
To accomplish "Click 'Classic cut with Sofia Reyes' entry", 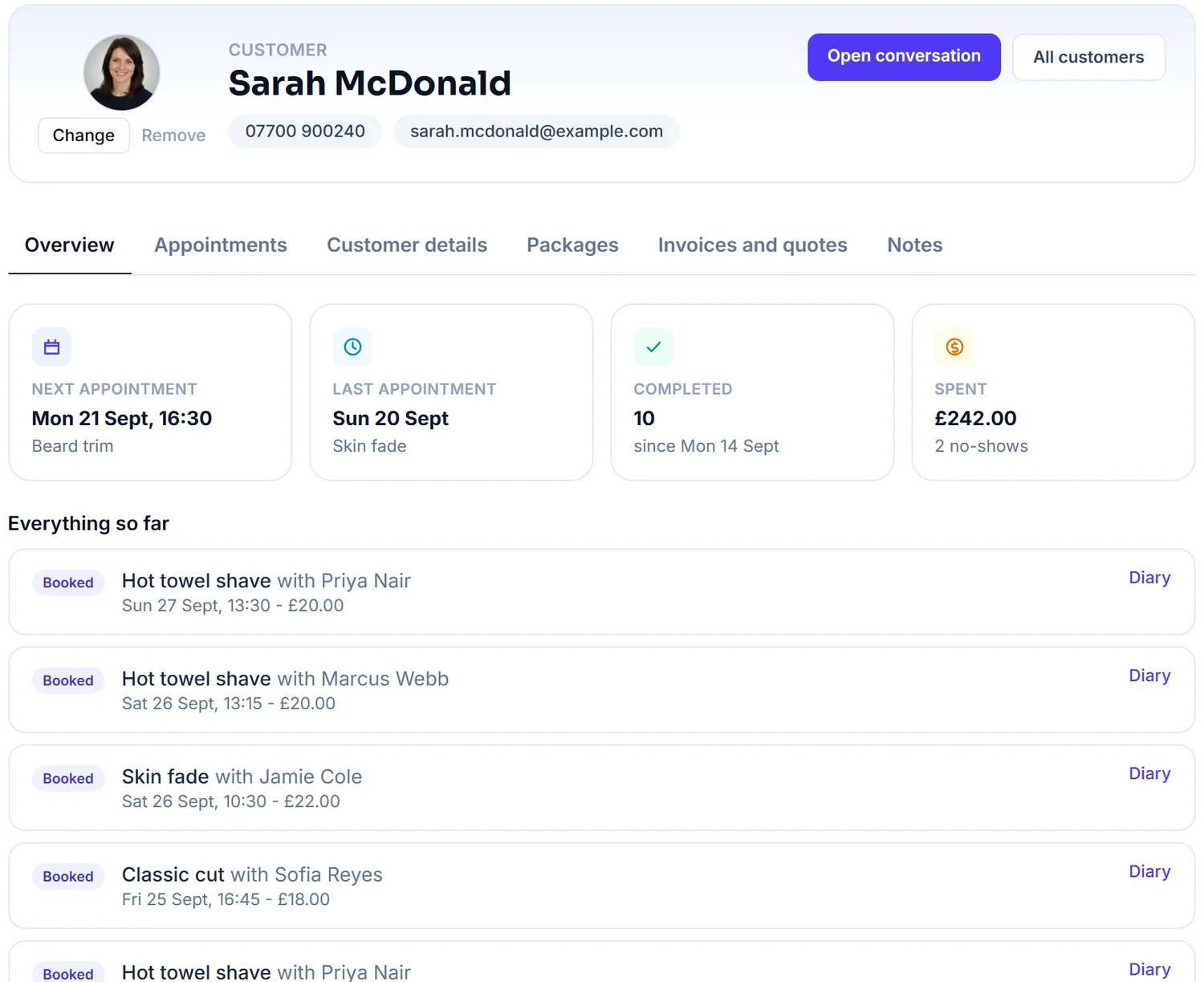I will tap(252, 874).
